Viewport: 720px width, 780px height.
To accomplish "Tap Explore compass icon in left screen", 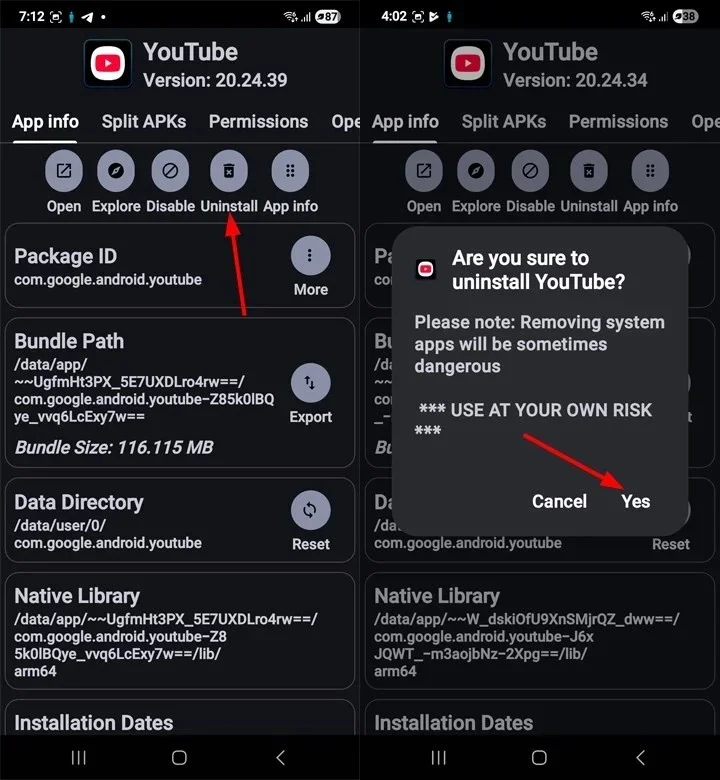I will [x=116, y=171].
